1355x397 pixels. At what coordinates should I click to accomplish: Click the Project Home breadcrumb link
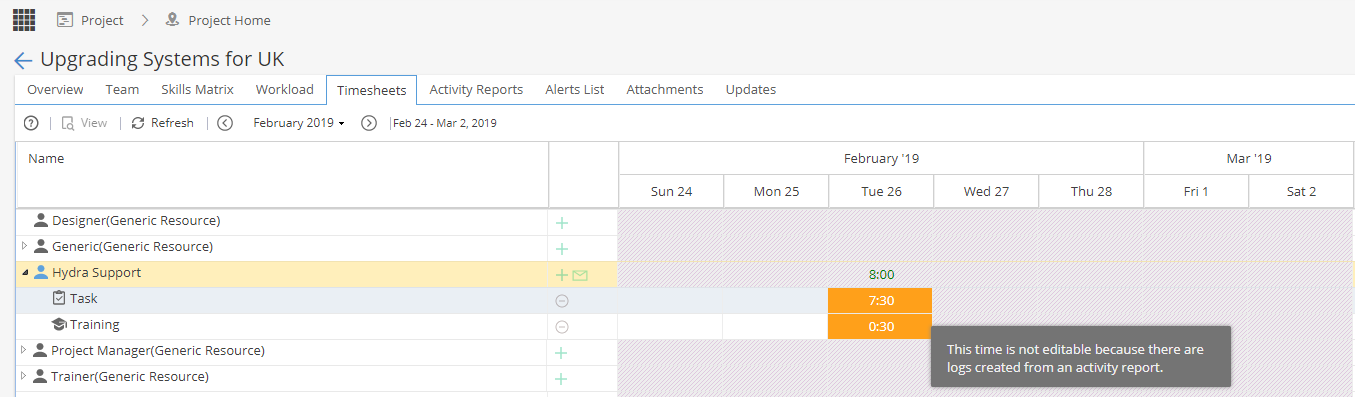point(229,20)
